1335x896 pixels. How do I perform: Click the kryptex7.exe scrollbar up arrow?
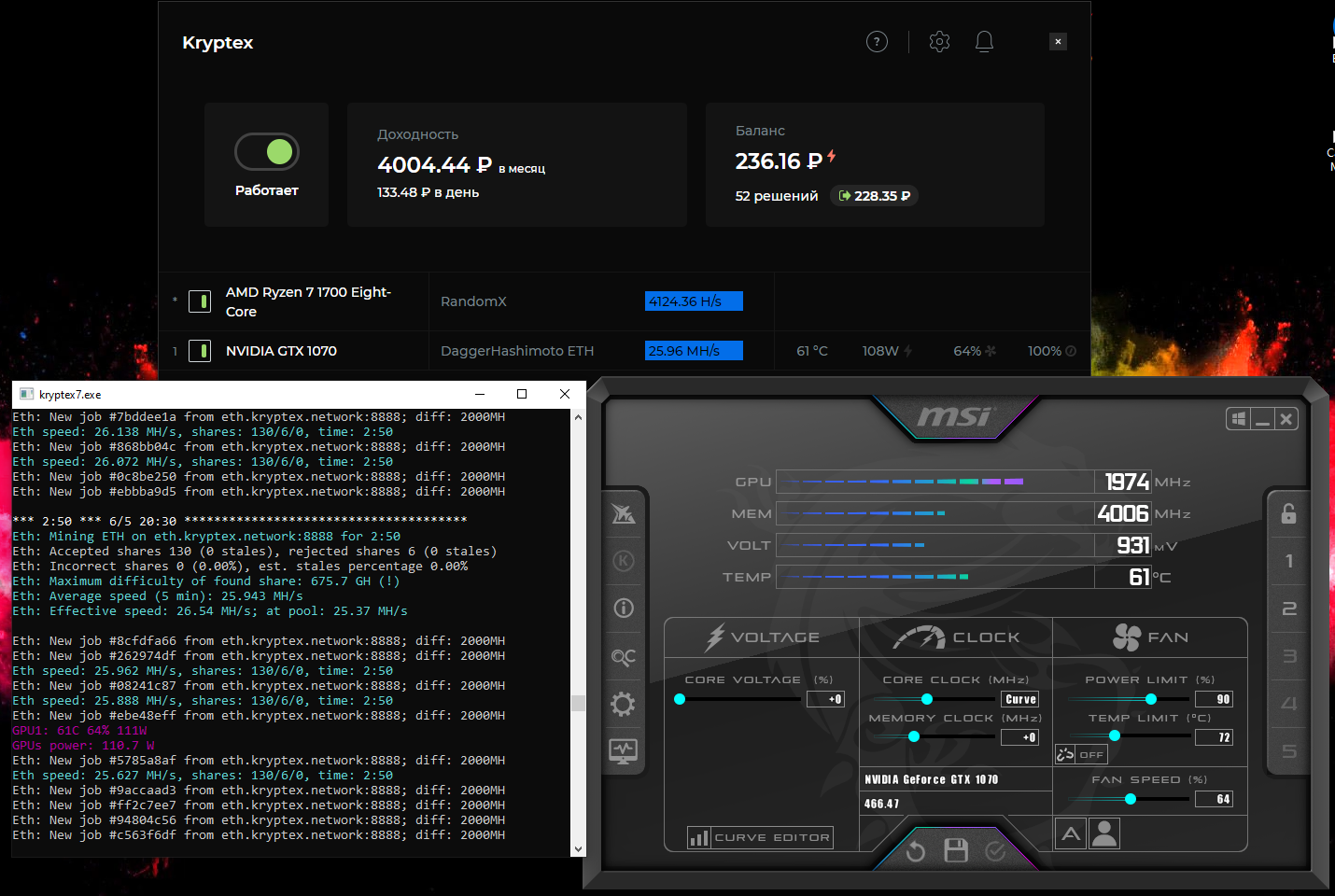pos(578,417)
